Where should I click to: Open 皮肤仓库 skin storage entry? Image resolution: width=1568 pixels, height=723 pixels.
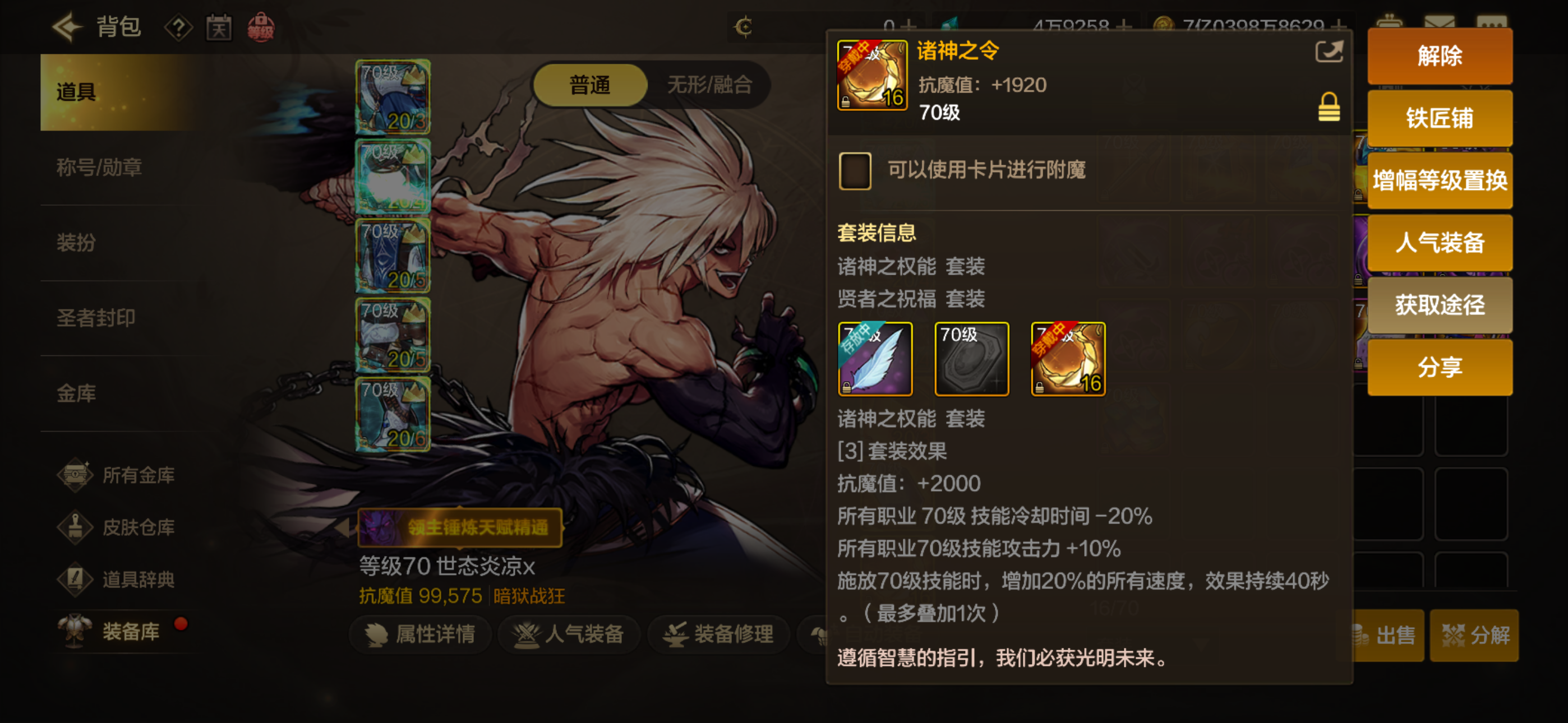pos(116,527)
